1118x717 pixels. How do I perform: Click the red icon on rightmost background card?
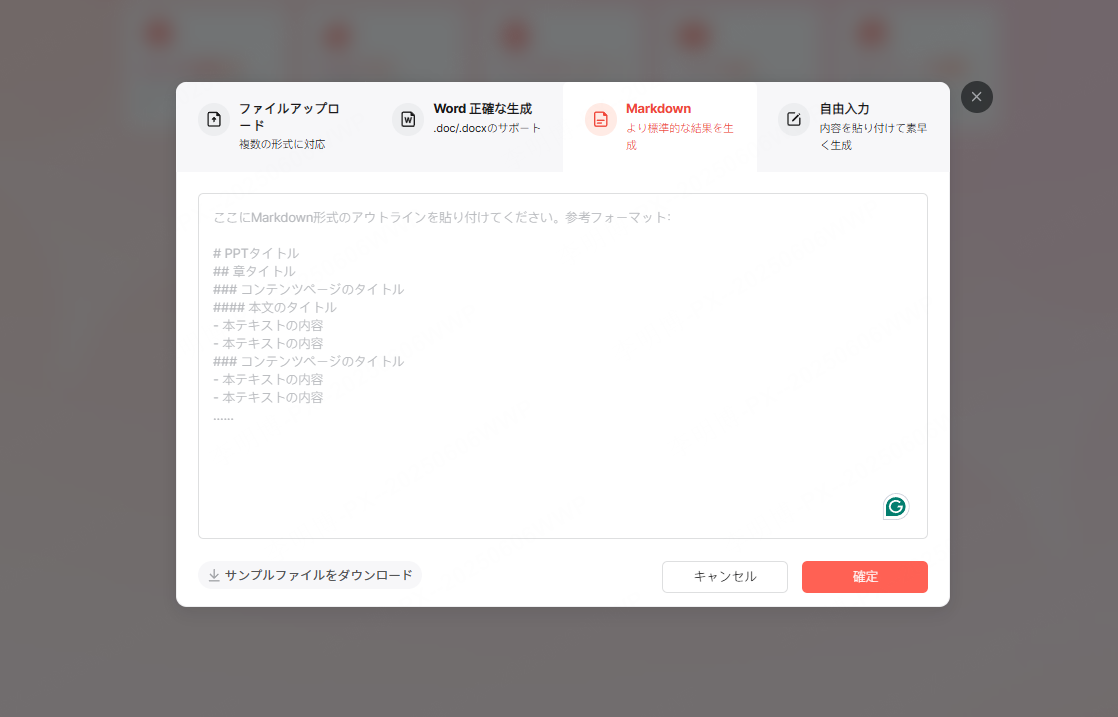pyautogui.click(x=870, y=31)
